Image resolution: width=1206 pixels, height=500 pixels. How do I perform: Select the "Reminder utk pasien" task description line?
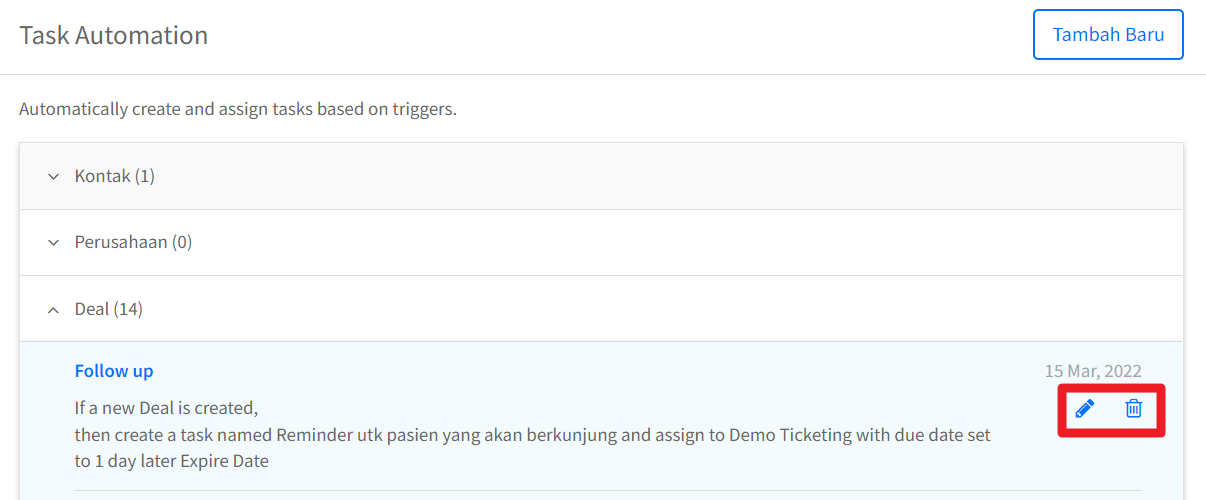coord(533,435)
